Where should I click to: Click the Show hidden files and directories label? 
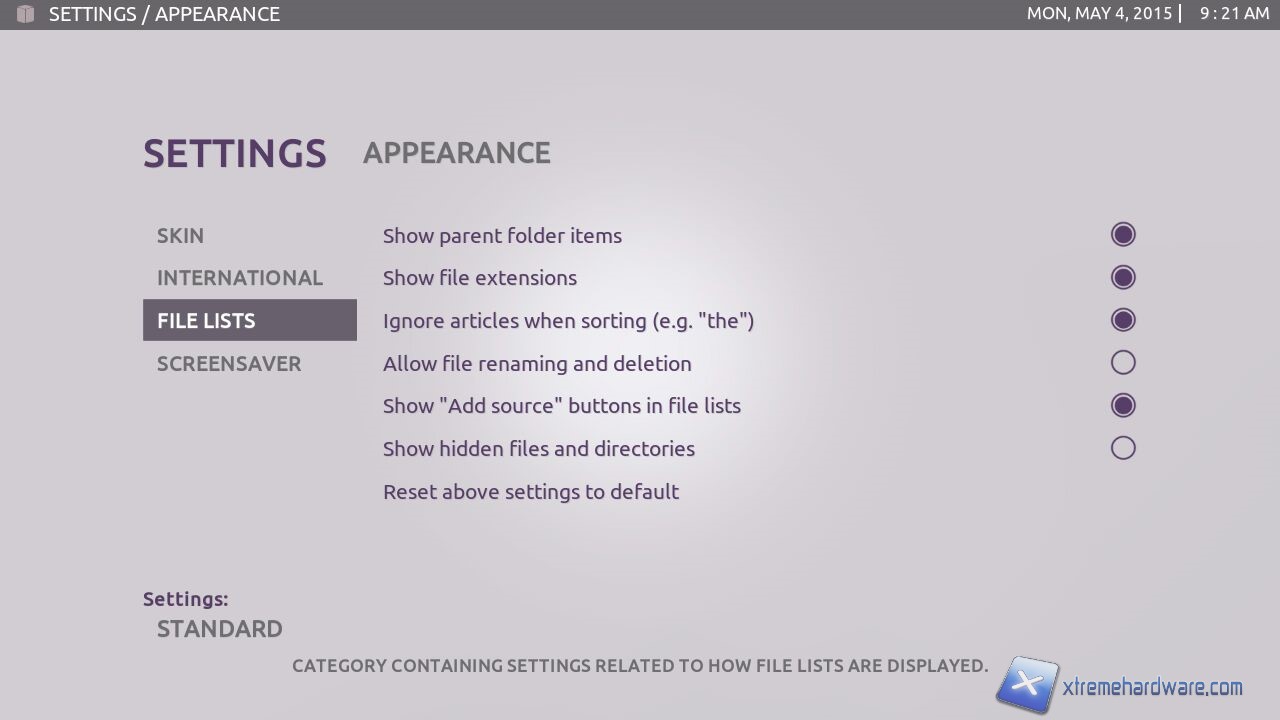539,449
